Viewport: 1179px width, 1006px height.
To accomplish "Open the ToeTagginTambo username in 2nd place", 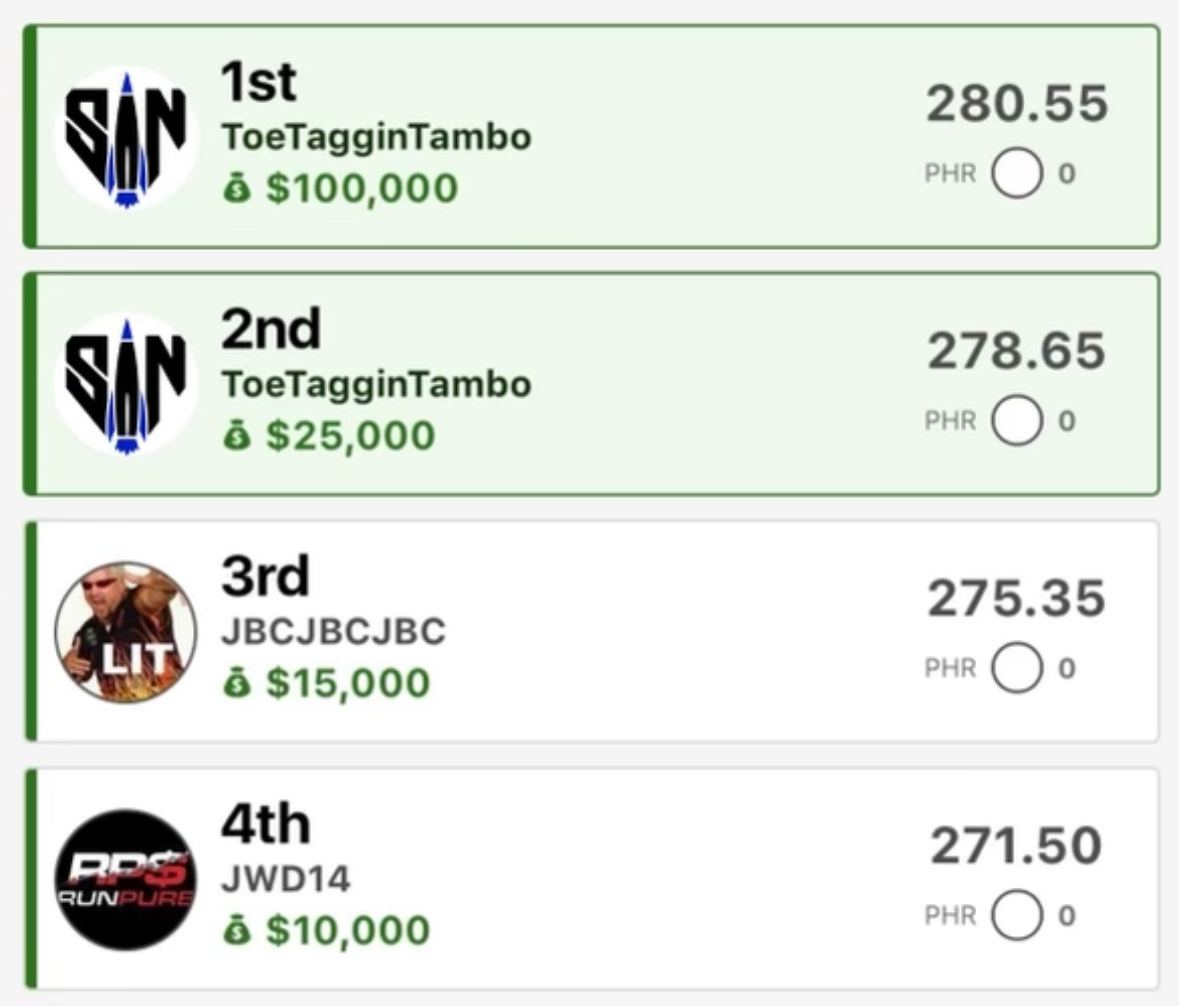I will click(376, 384).
